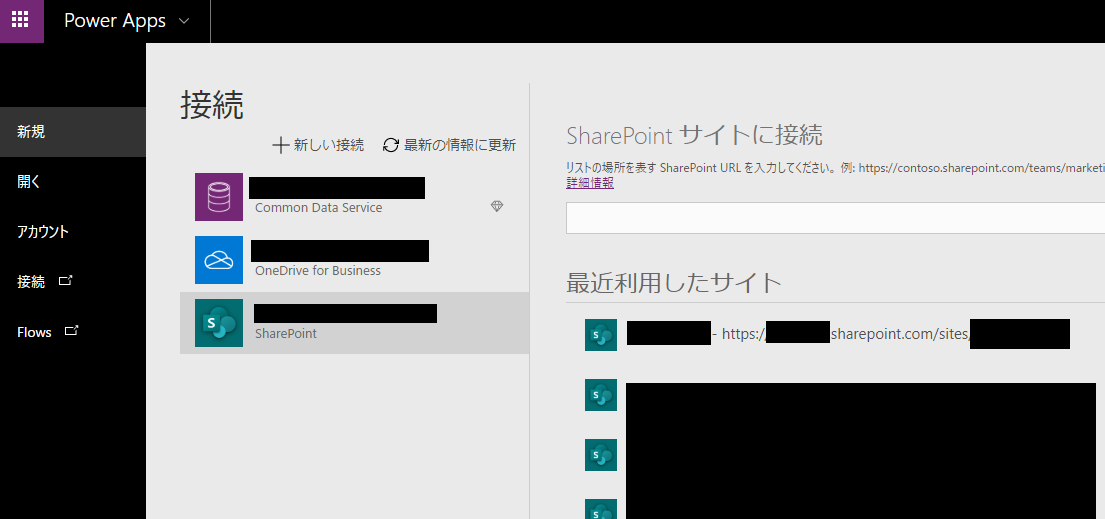This screenshot has width=1105, height=519.
Task: Click 新しい接続 to add a connection
Action: (318, 145)
